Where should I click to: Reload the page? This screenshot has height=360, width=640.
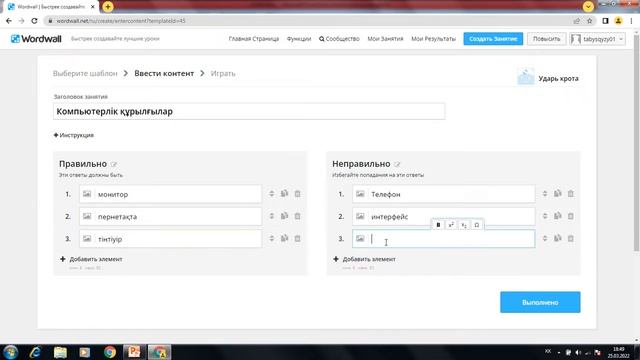coord(34,21)
